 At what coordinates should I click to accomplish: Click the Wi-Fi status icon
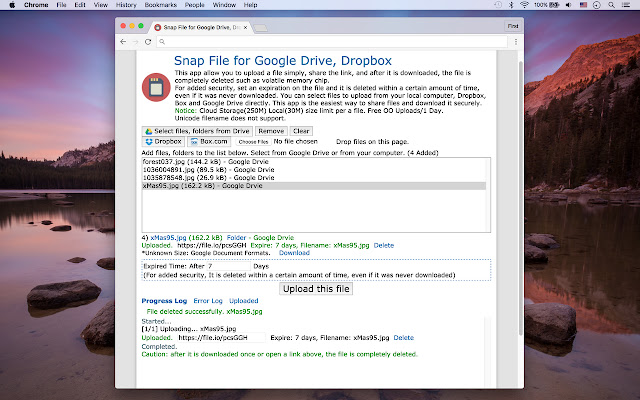524,5
